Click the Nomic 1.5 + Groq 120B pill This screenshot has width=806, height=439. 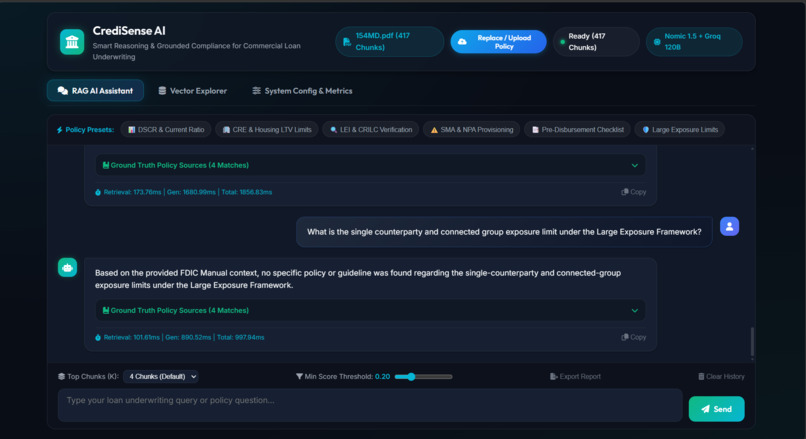(x=694, y=42)
